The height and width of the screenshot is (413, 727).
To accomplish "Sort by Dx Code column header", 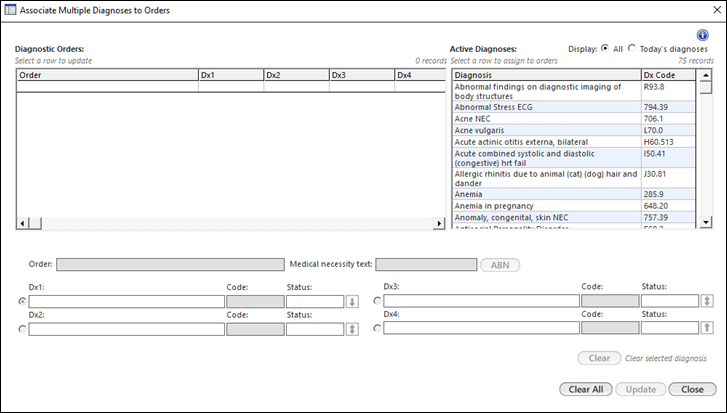I will (668, 75).
